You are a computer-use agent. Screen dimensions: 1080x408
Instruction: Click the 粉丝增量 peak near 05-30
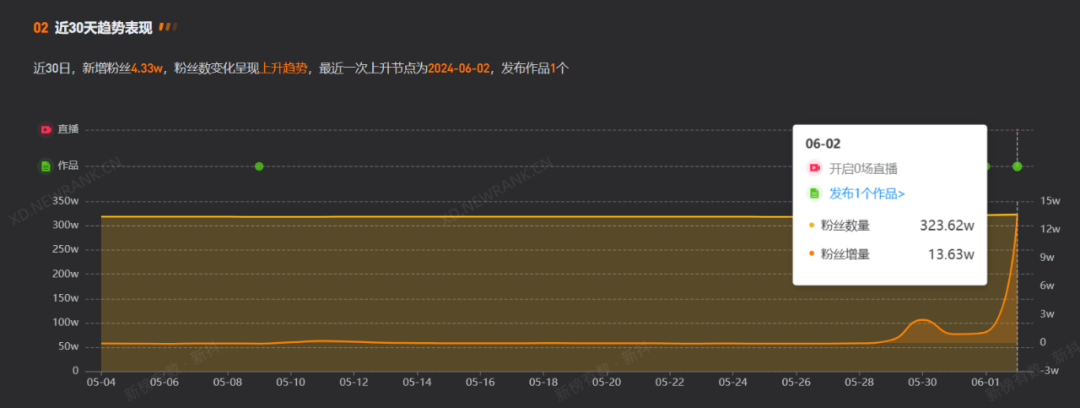tap(921, 320)
